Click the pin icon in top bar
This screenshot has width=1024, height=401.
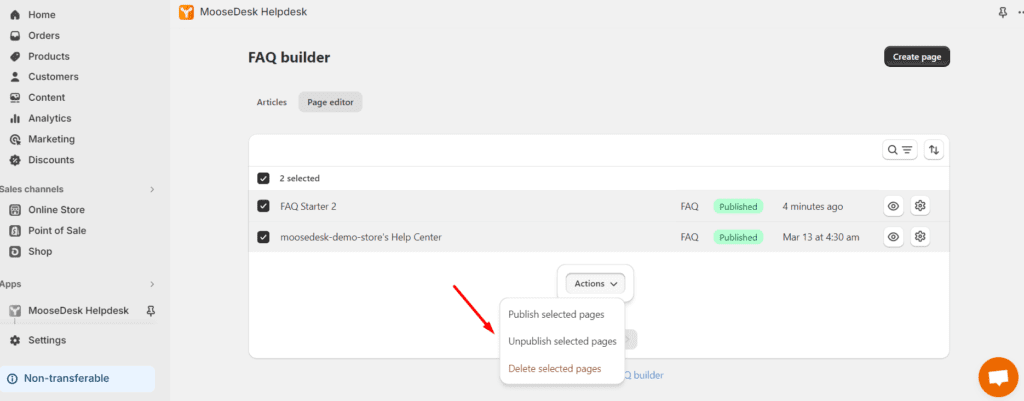click(x=1002, y=12)
